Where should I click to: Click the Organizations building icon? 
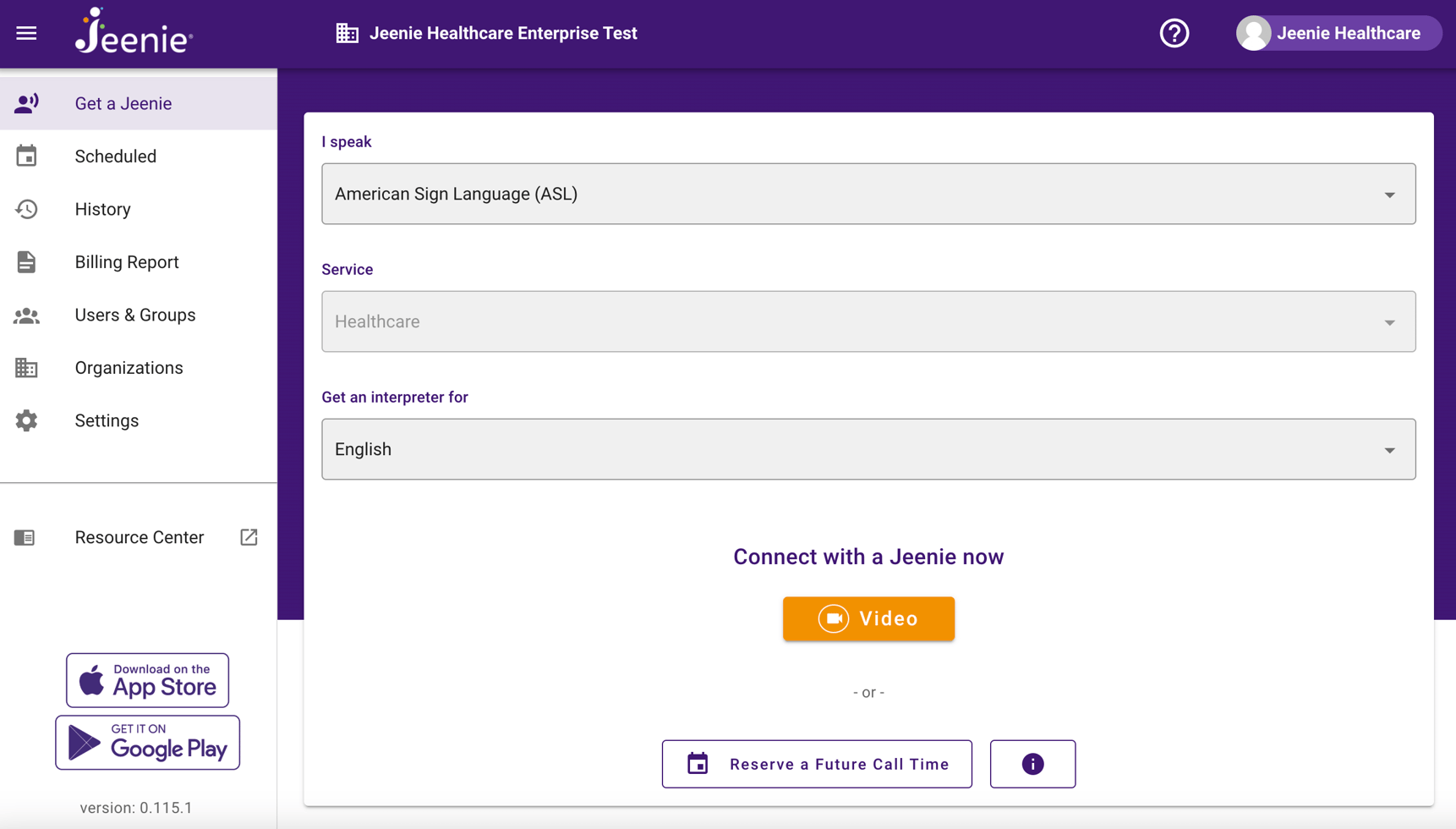pos(26,368)
